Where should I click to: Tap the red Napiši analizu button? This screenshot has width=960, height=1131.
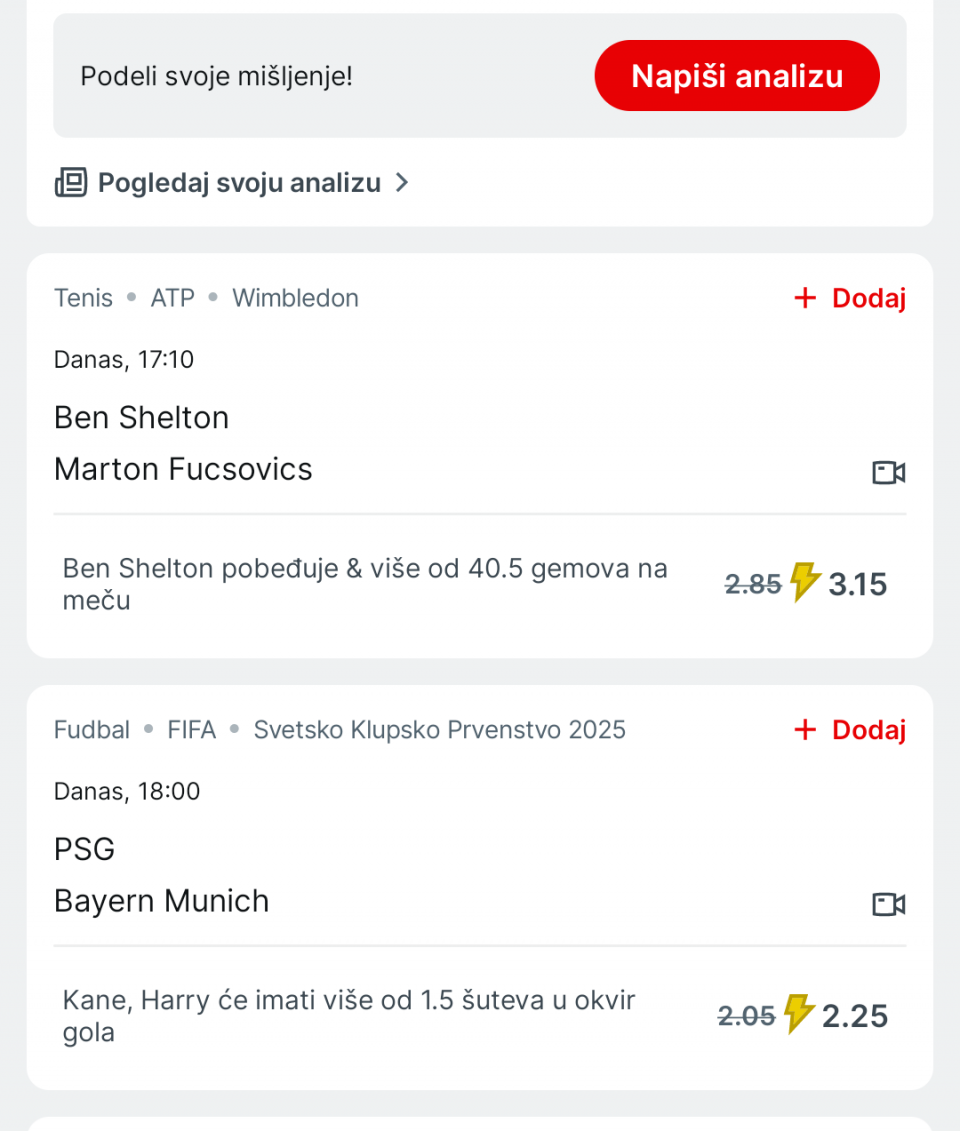[736, 76]
